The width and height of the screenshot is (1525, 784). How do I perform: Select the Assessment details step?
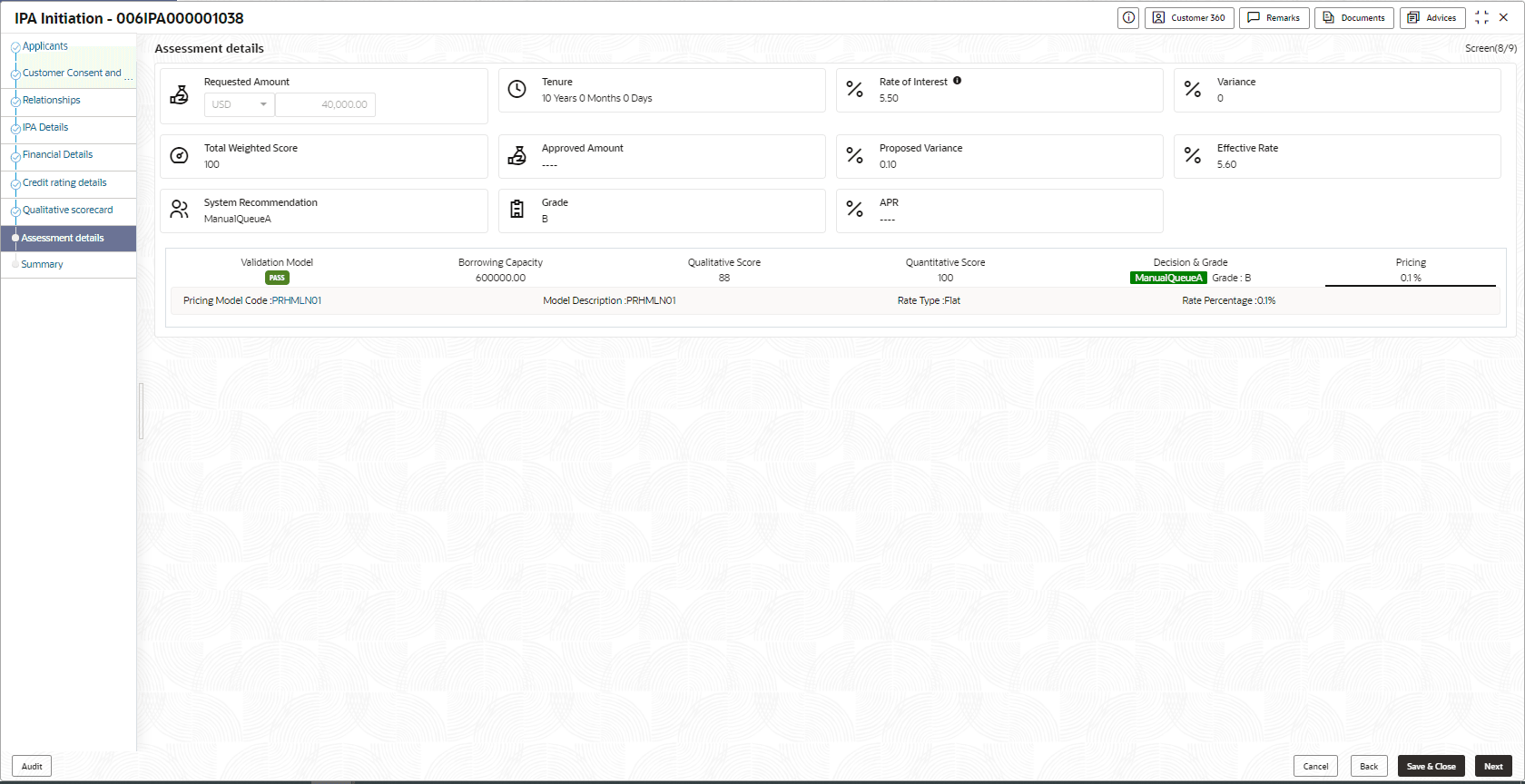pyautogui.click(x=68, y=239)
